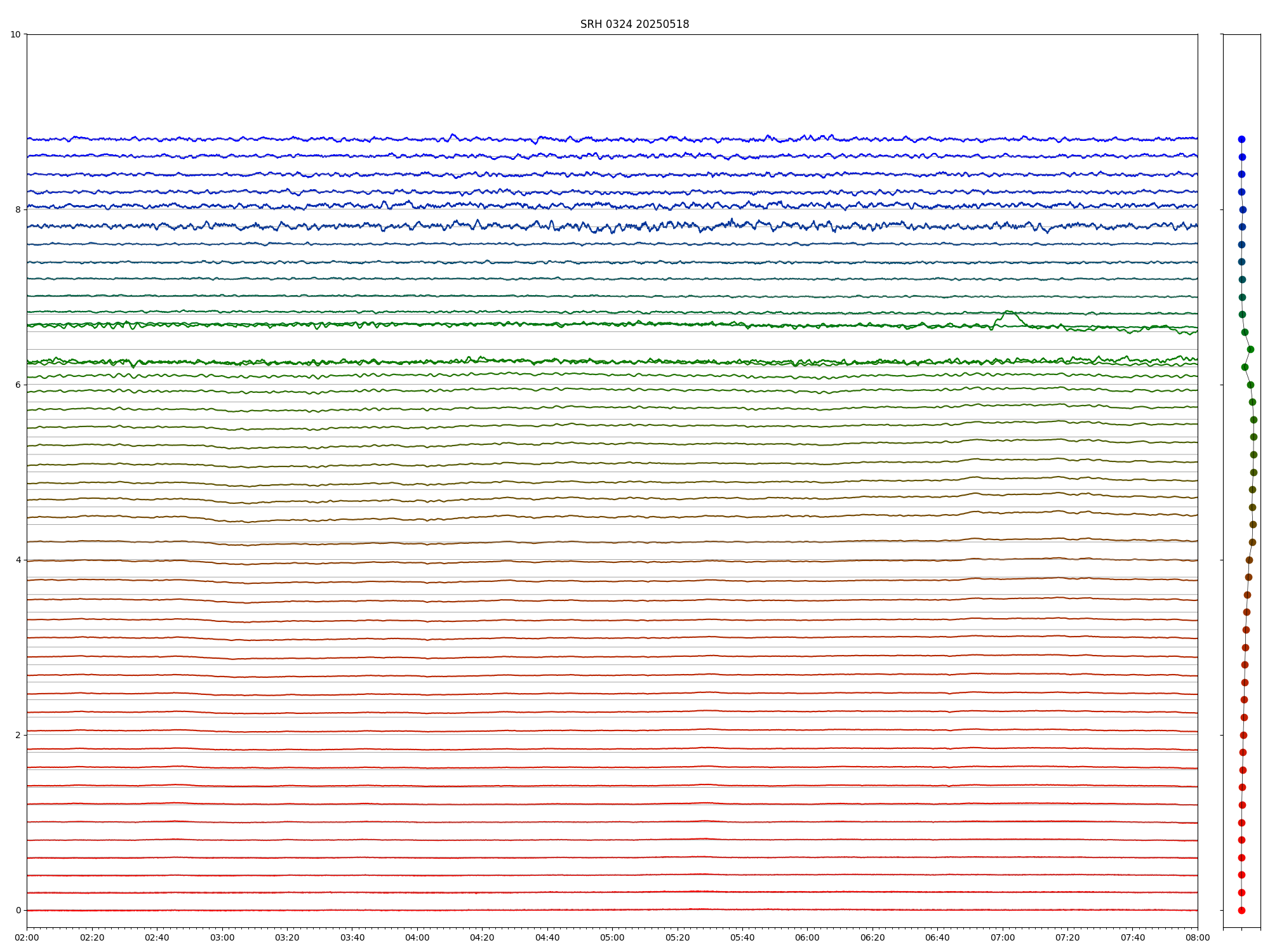The width and height of the screenshot is (1270, 952).
Task: Click the plot title SRH 0324 20250518
Action: tap(634, 24)
